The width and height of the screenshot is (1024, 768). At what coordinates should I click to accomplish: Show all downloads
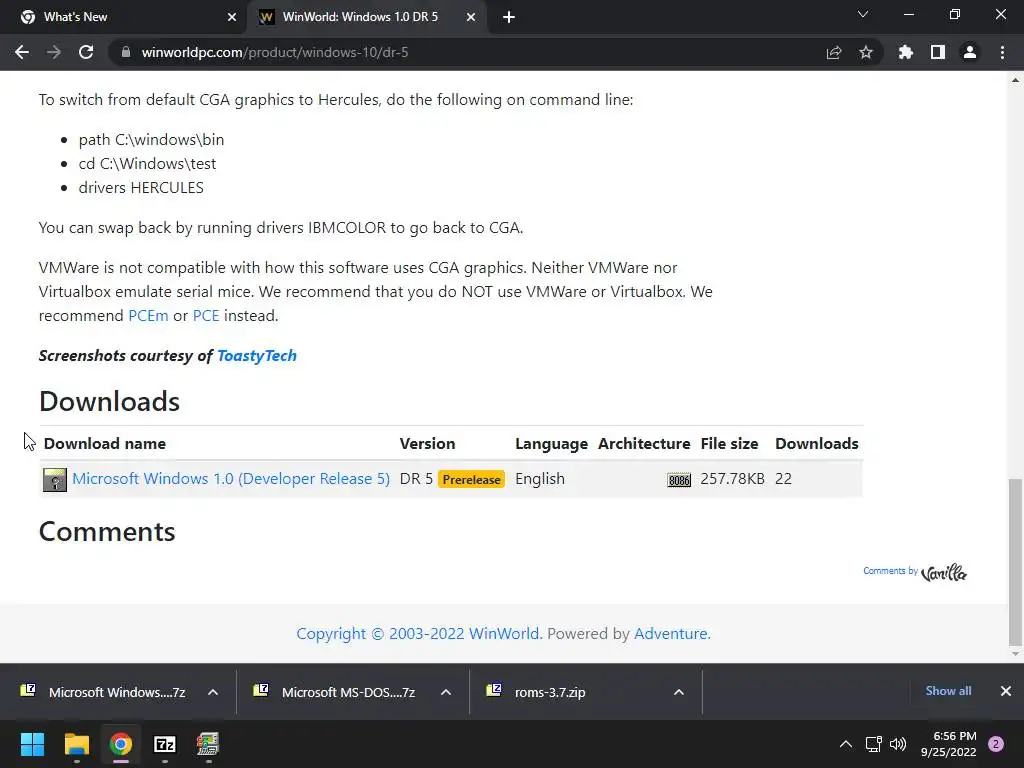[x=948, y=691]
